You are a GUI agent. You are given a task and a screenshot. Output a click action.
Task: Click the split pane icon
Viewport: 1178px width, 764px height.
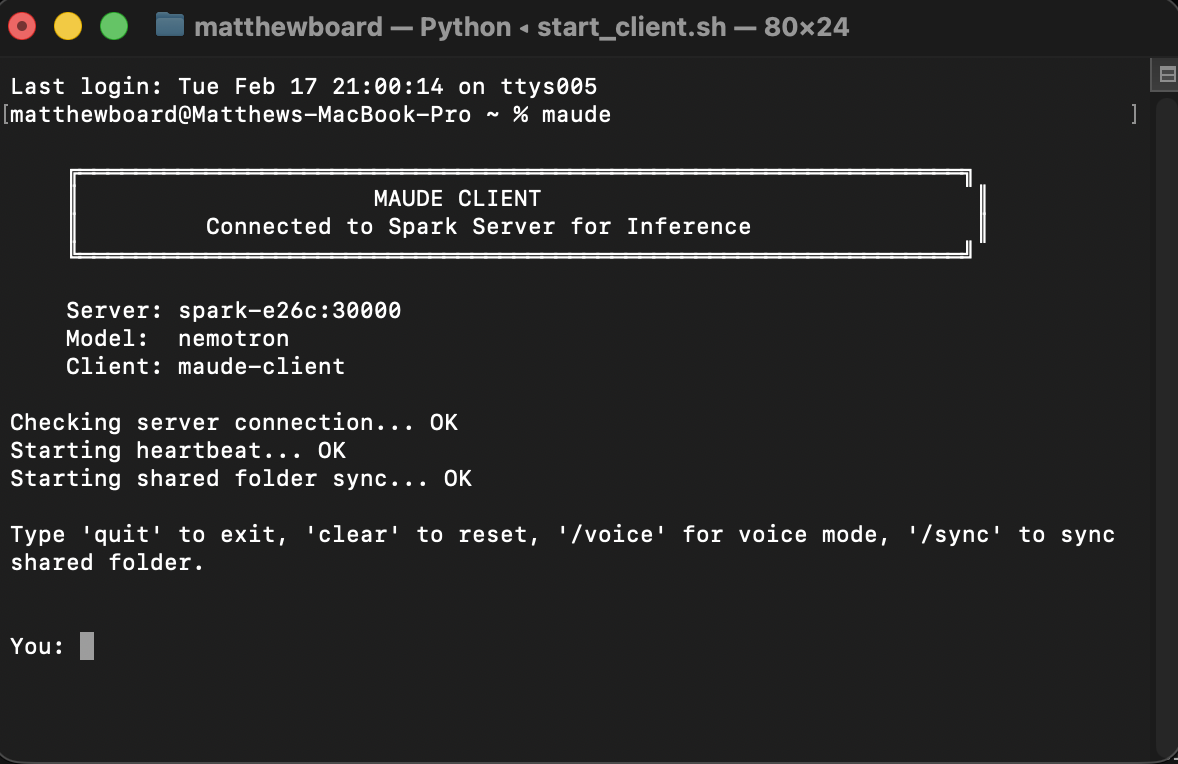(x=1166, y=74)
